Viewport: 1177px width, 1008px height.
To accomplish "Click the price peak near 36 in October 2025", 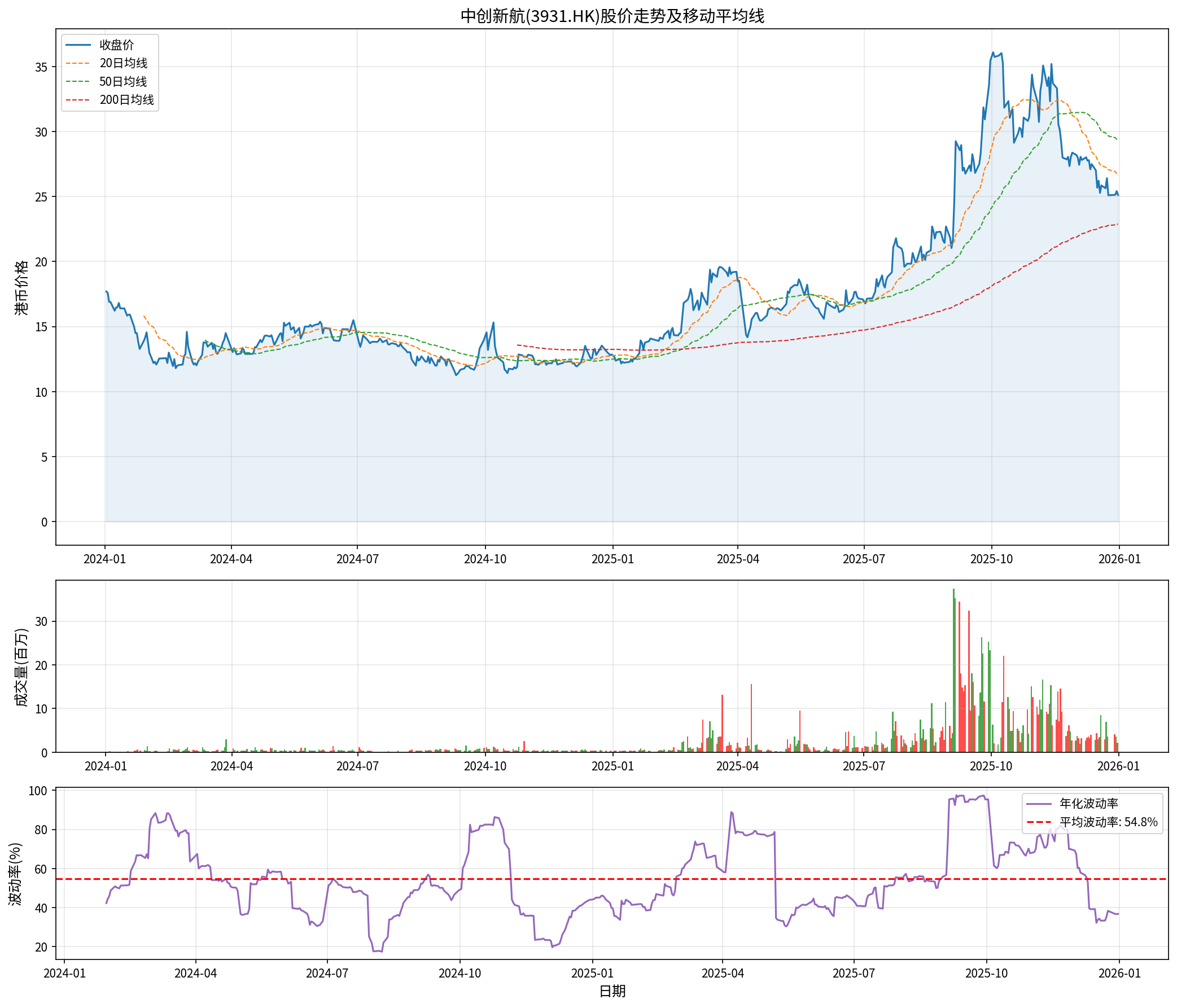I will pos(993,53).
